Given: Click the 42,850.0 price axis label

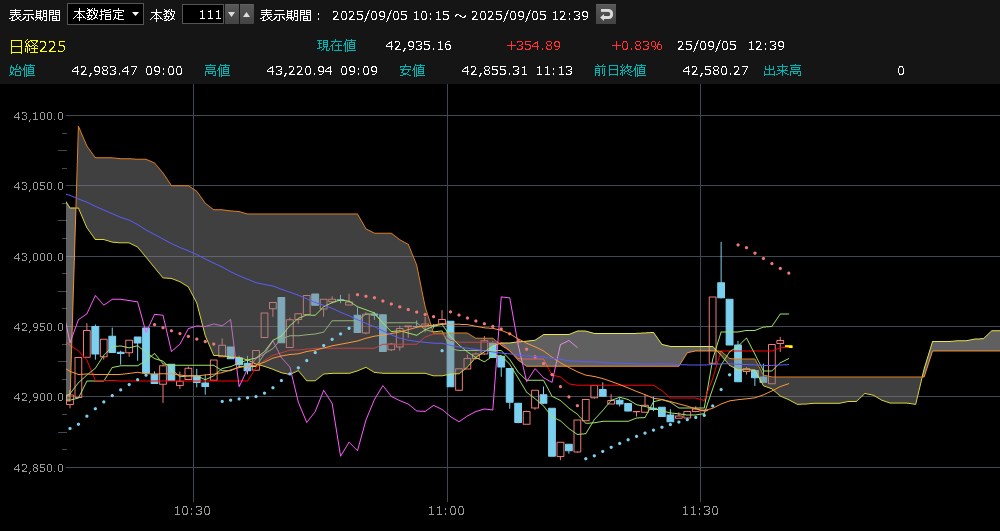Looking at the screenshot, I should click(38, 468).
